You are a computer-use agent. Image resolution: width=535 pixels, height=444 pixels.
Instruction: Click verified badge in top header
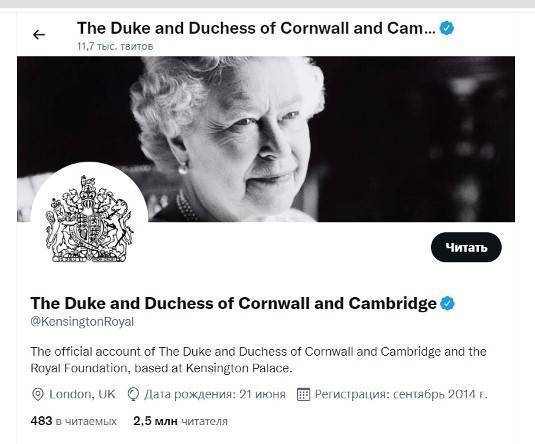(x=447, y=28)
